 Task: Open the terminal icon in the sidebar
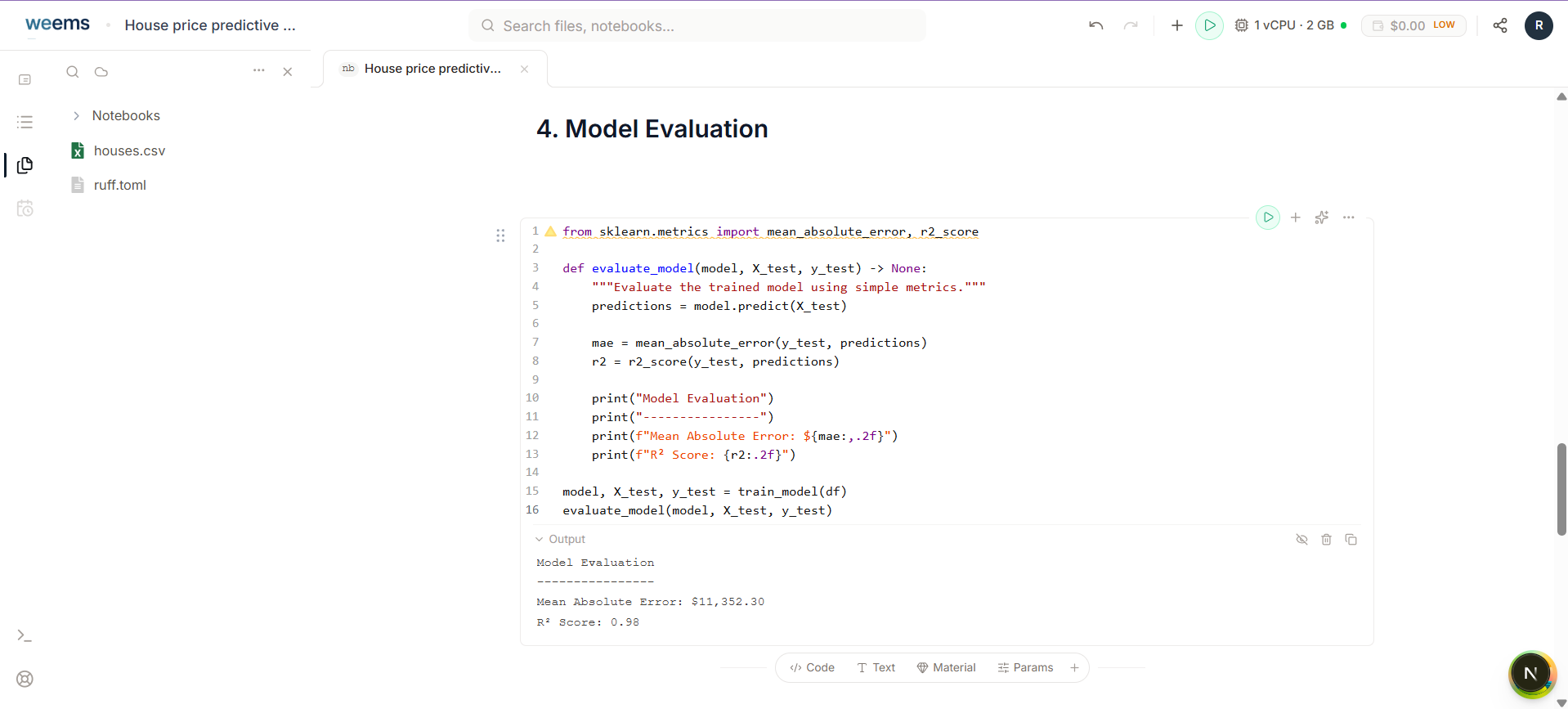[x=25, y=635]
